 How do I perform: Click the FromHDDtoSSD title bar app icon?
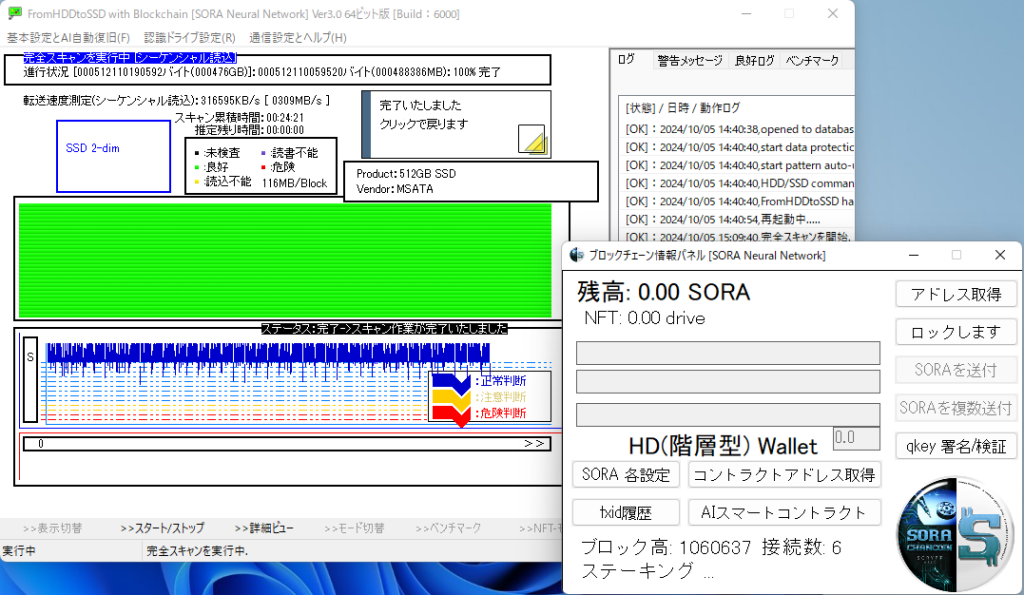click(14, 14)
